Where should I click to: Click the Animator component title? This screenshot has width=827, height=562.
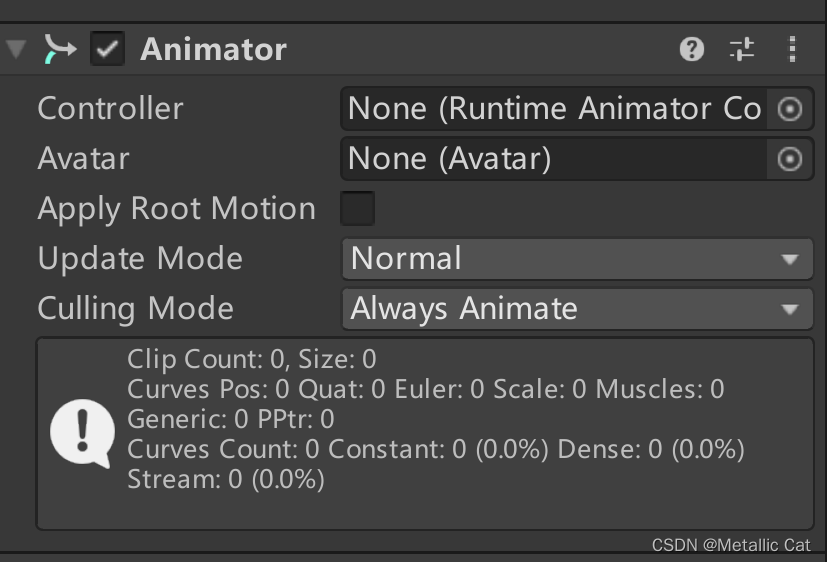[214, 50]
